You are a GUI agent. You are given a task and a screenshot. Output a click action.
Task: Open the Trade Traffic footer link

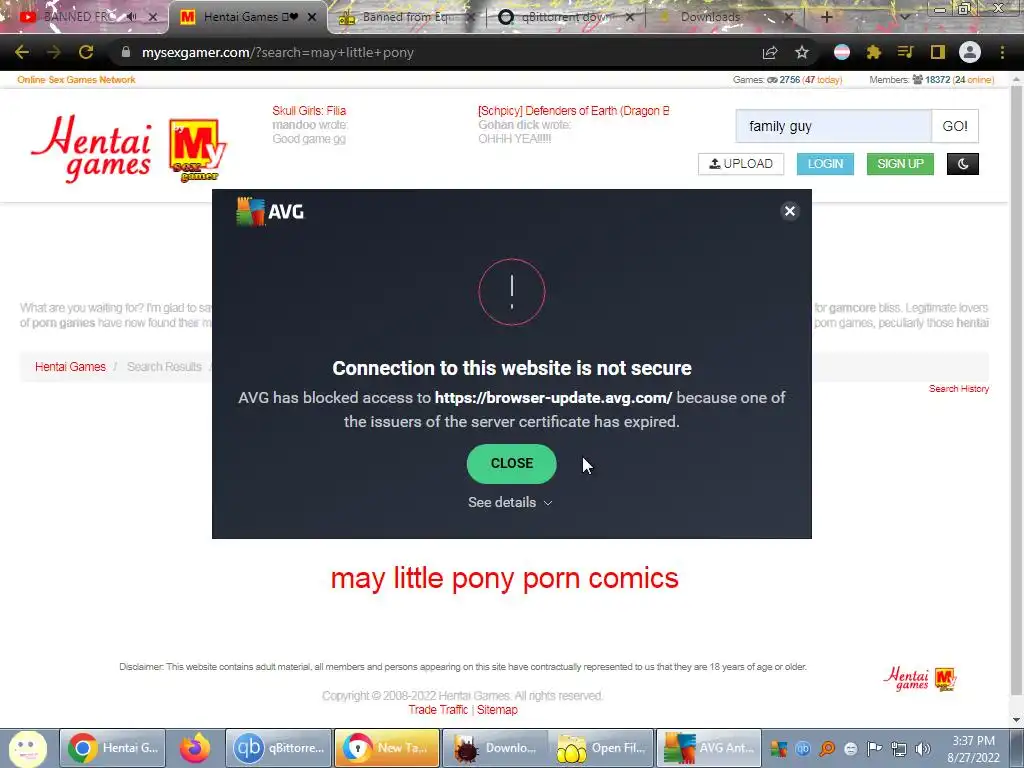[x=438, y=710]
